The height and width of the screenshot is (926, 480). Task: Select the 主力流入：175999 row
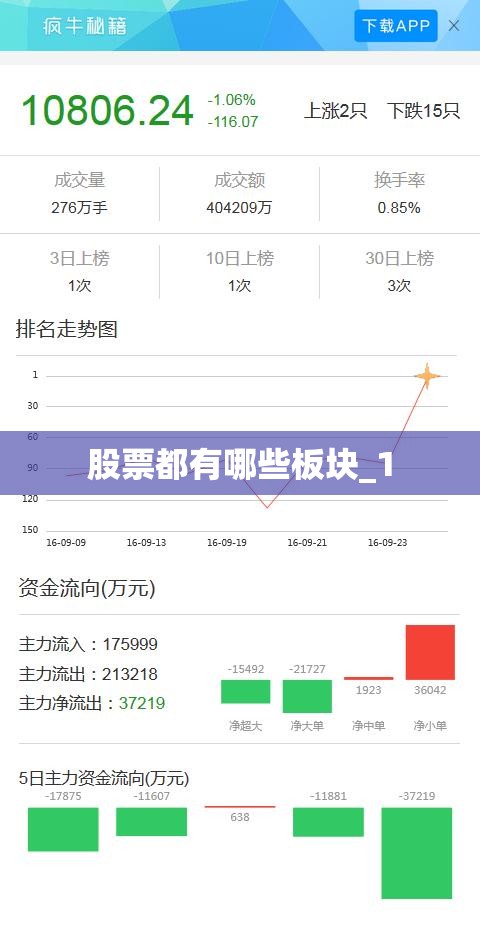89,644
